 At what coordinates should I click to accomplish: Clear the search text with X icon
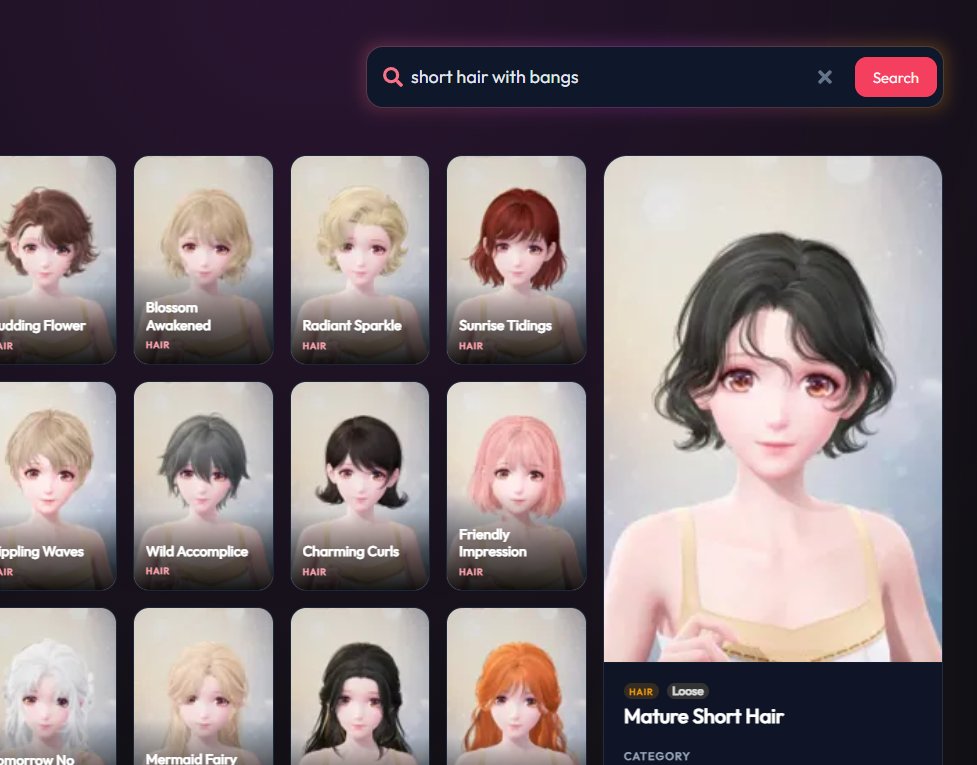(x=824, y=77)
